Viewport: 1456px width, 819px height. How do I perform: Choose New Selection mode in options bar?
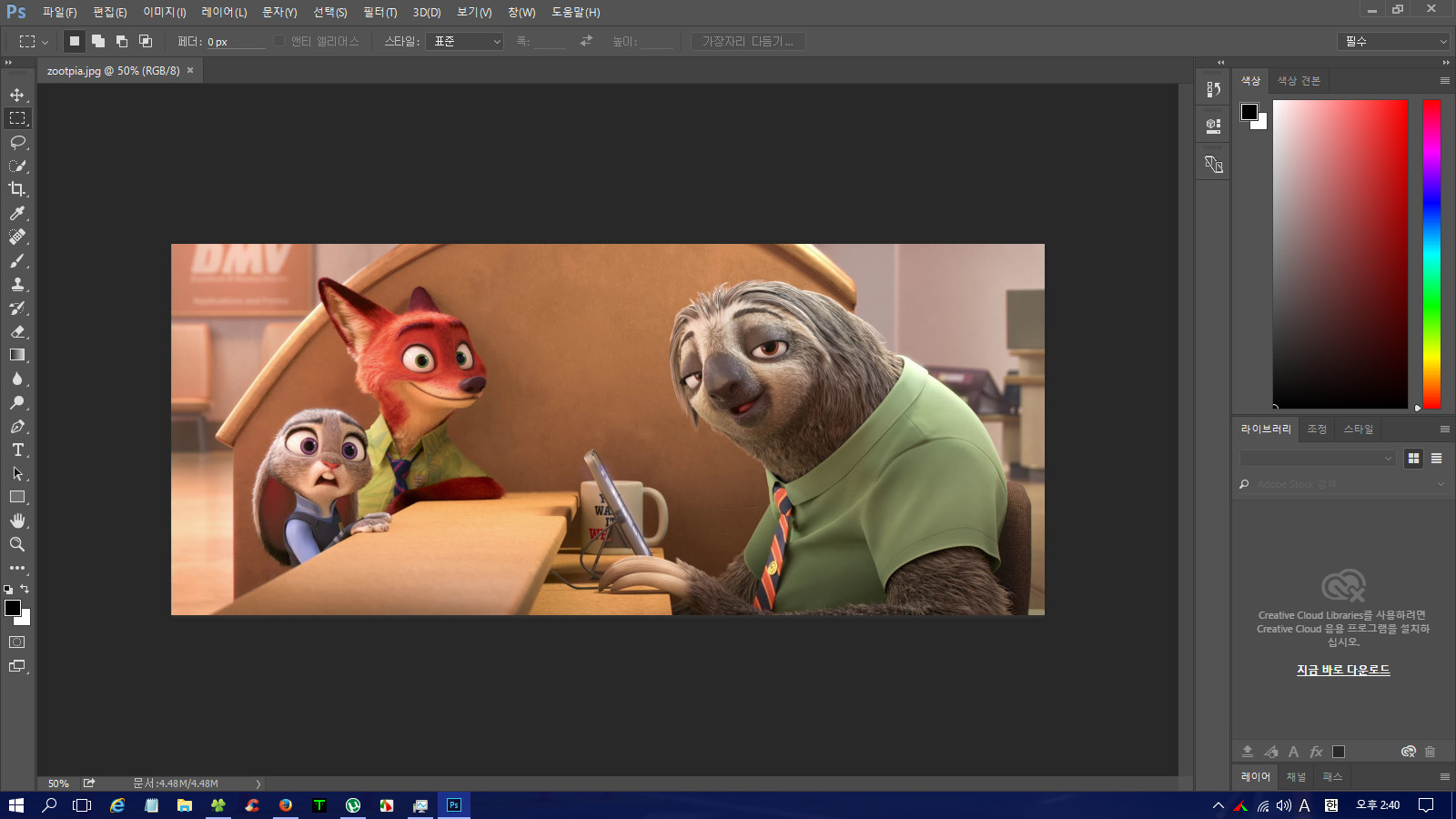[x=75, y=41]
